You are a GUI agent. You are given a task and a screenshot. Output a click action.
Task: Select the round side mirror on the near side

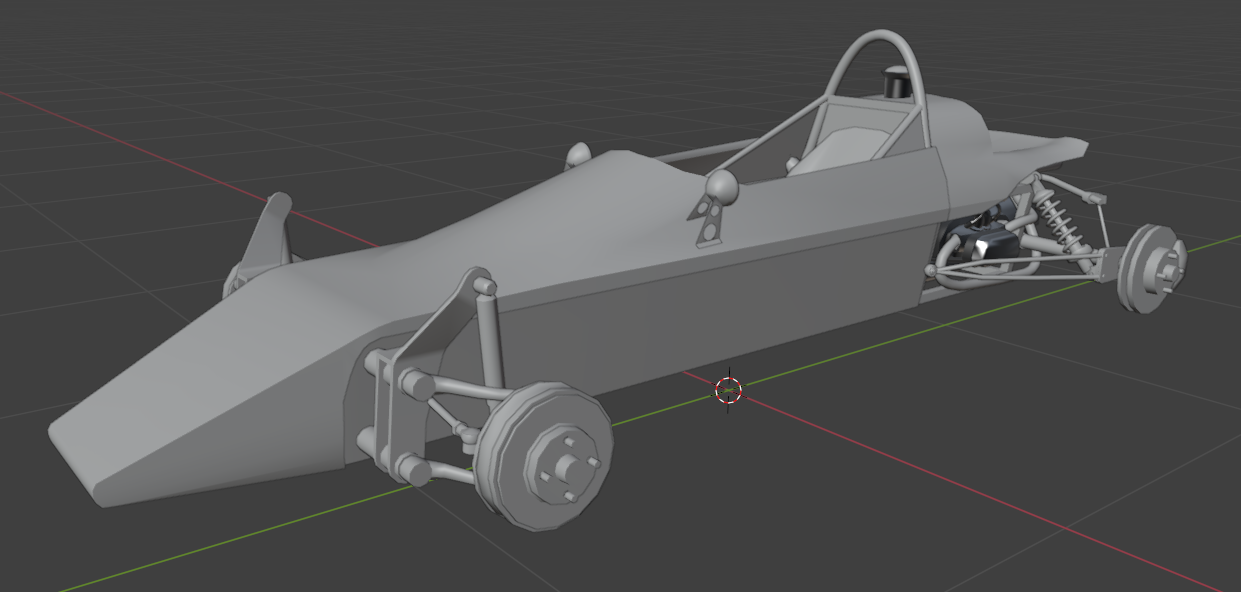tap(722, 185)
